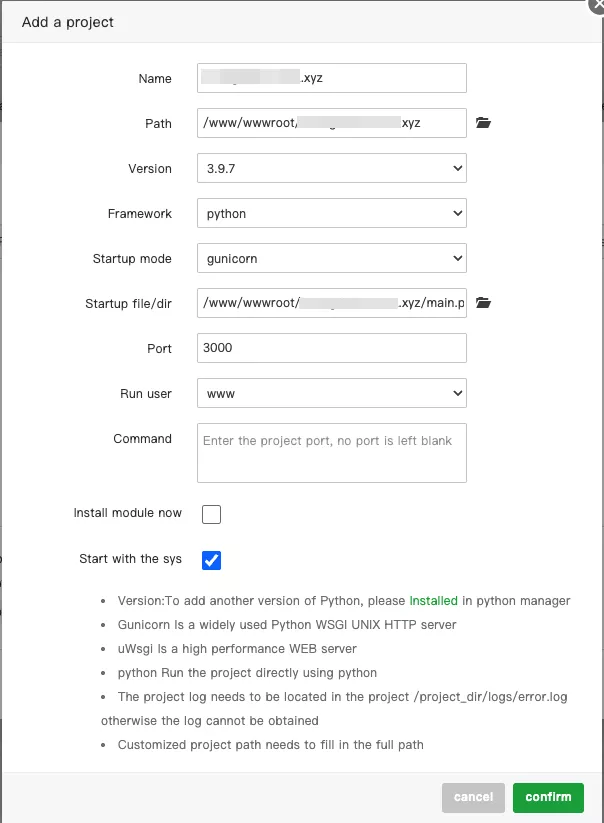Image resolution: width=604 pixels, height=823 pixels.
Task: Check the Install module now box
Action: (x=211, y=513)
